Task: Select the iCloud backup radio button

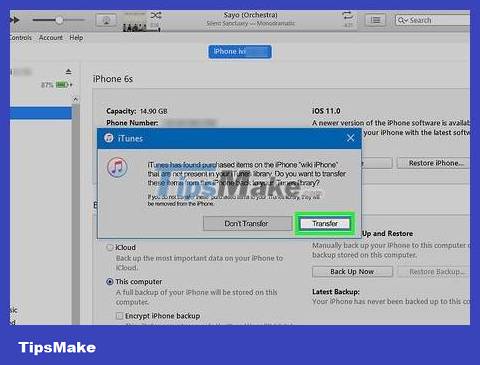Action: (110, 248)
